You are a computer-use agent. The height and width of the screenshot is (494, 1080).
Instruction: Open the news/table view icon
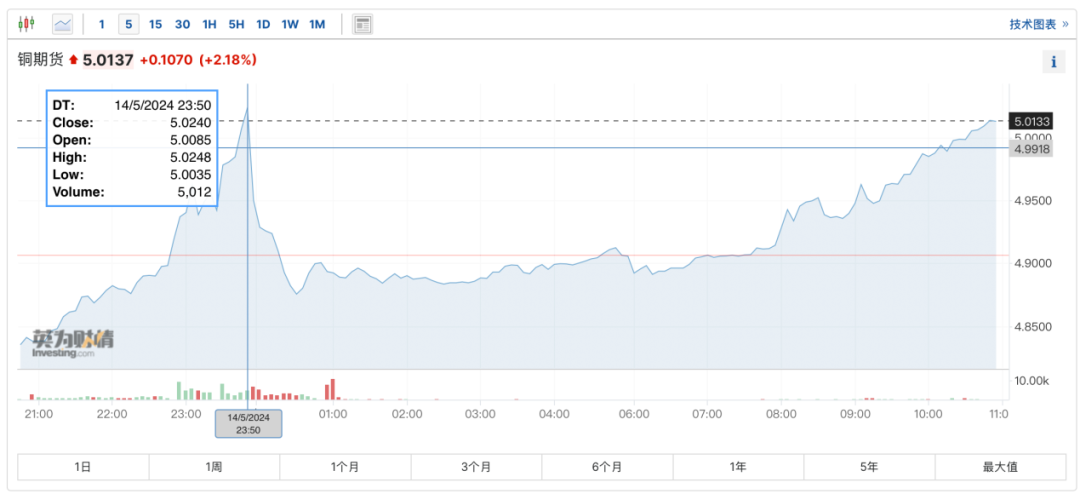(362, 25)
